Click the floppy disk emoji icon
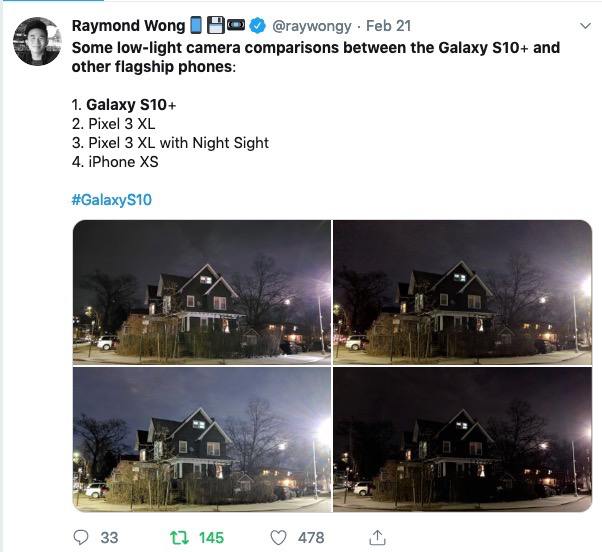The width and height of the screenshot is (602, 552). click(215, 25)
